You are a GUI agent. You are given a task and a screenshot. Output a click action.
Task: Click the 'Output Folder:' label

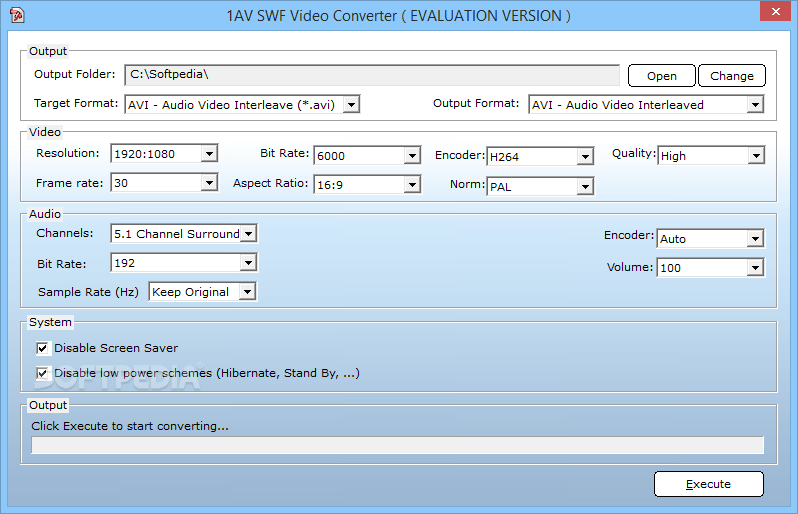(x=75, y=74)
